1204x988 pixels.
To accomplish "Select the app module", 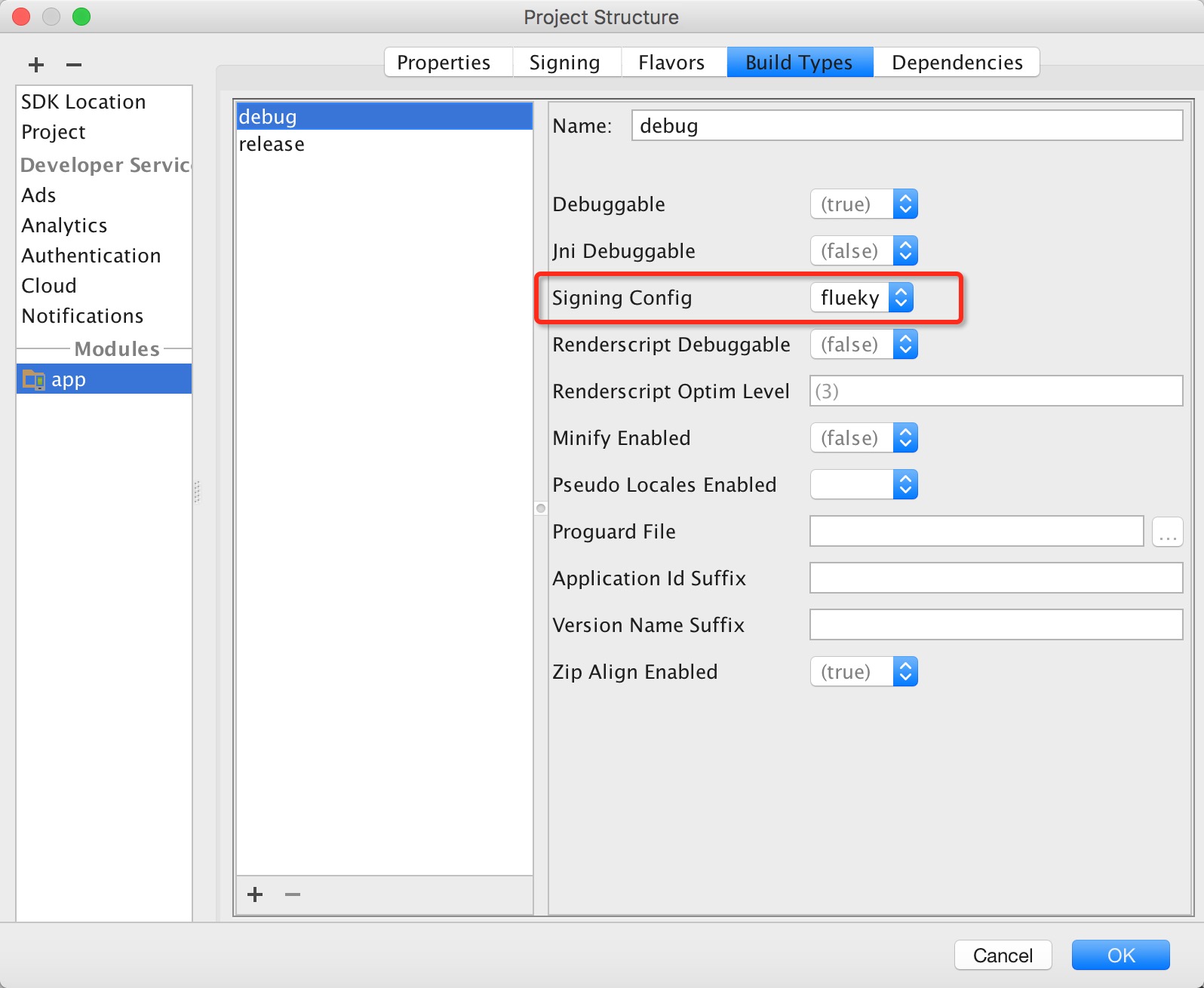I will 104,379.
